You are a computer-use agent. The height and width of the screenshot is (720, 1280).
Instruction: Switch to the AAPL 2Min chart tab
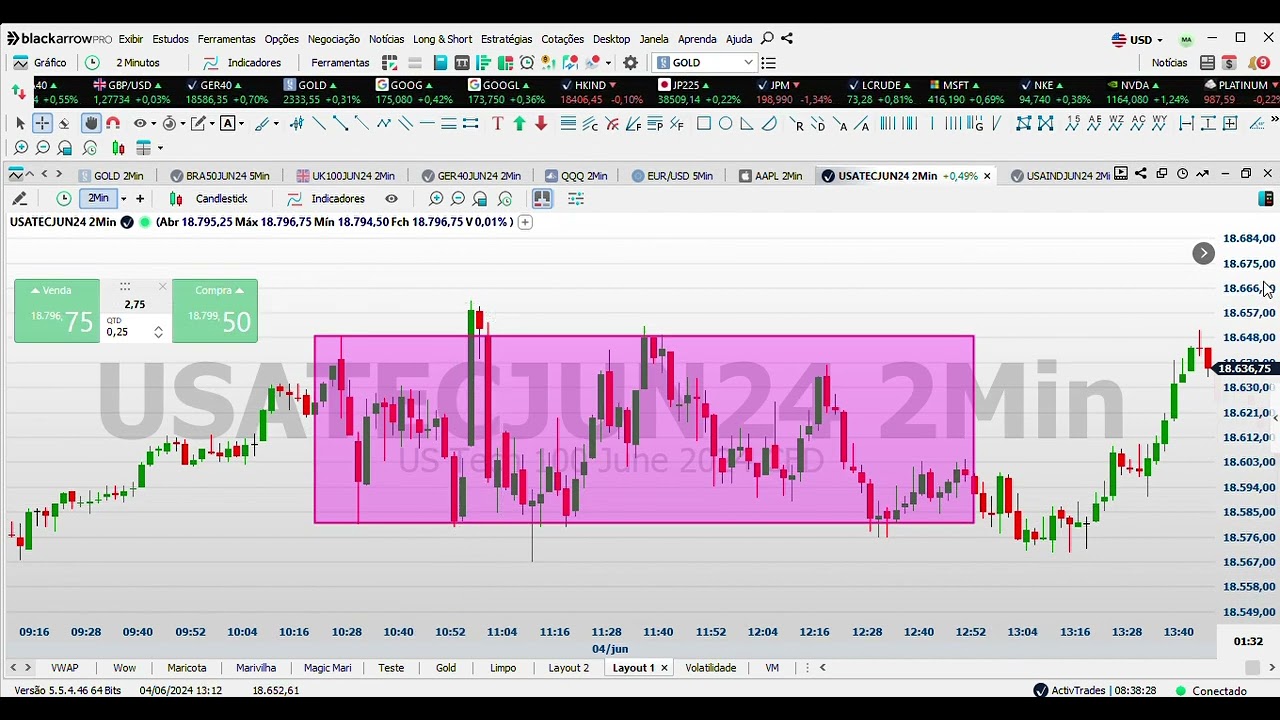(770, 175)
